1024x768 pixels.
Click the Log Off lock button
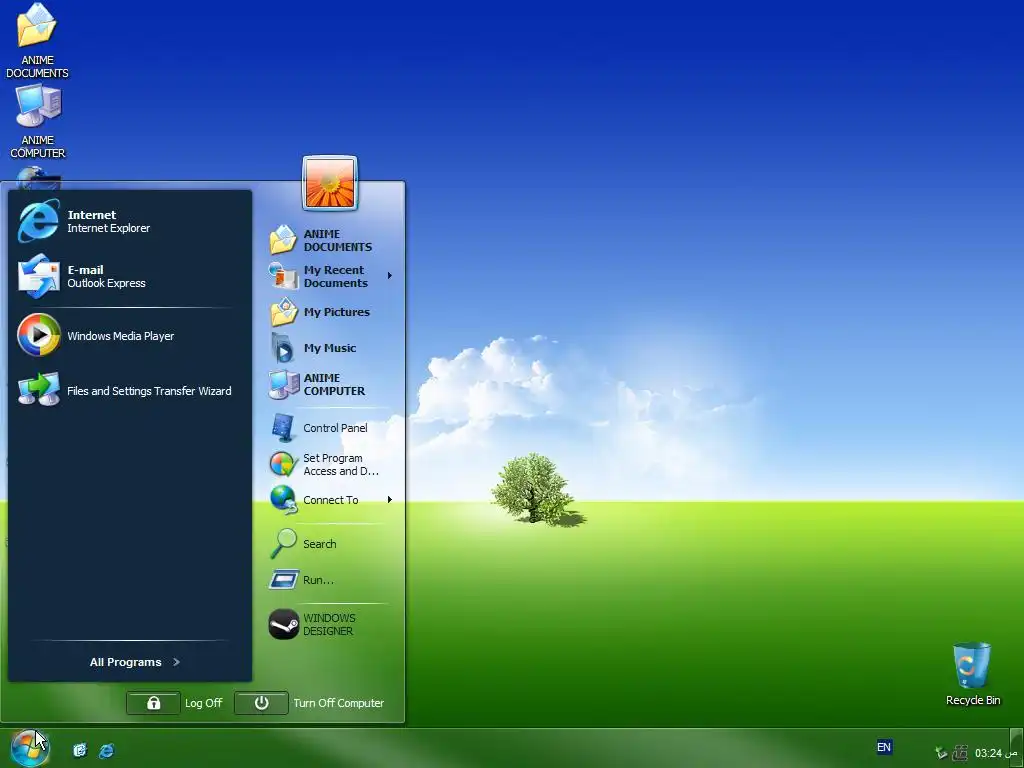click(x=153, y=703)
